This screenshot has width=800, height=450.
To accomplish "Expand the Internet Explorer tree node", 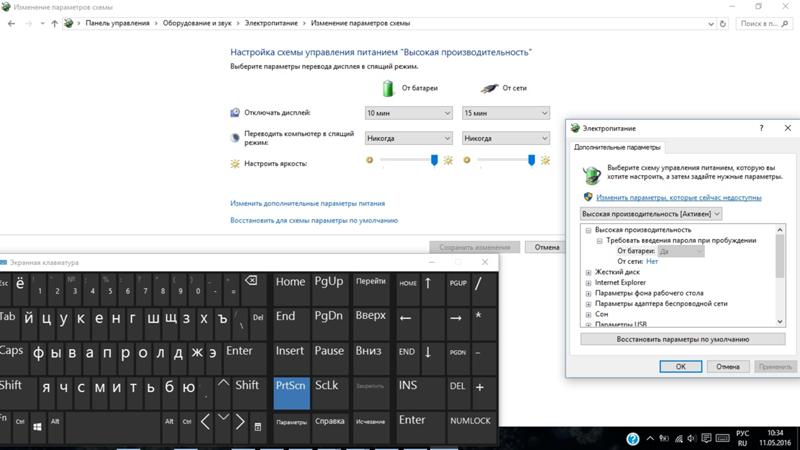I will pyautogui.click(x=588, y=283).
